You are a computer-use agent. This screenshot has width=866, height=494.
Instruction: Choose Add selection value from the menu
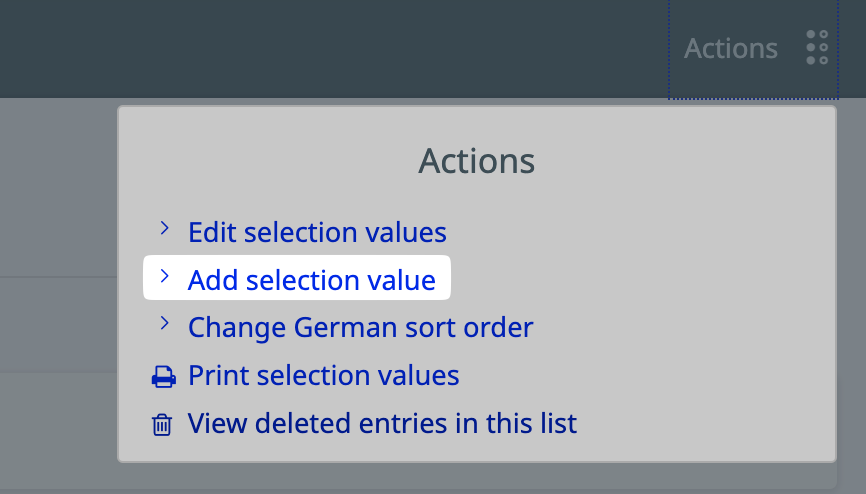312,281
